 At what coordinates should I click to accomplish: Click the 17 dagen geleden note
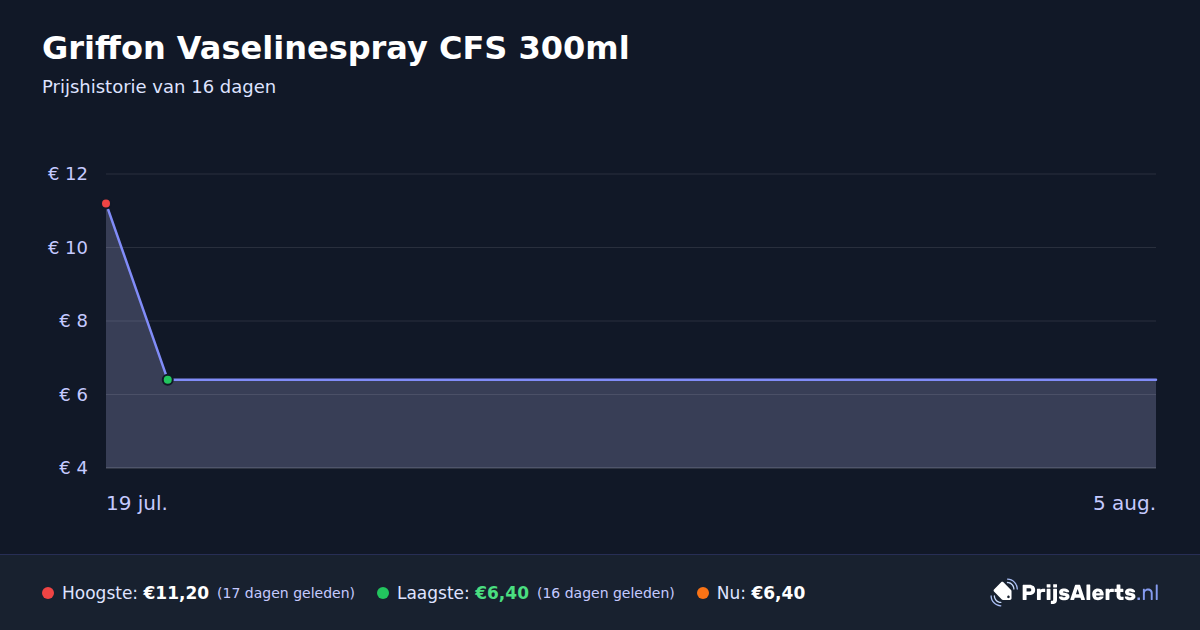[x=286, y=593]
